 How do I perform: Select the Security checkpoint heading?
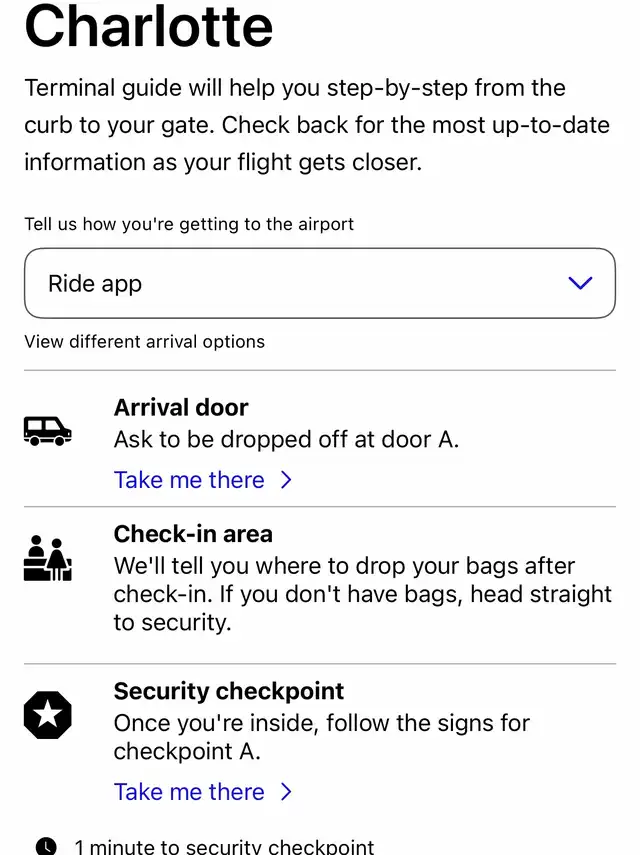[x=228, y=691]
